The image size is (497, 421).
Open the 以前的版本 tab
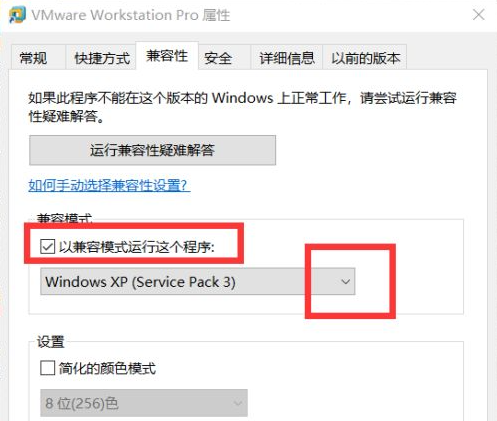(365, 58)
